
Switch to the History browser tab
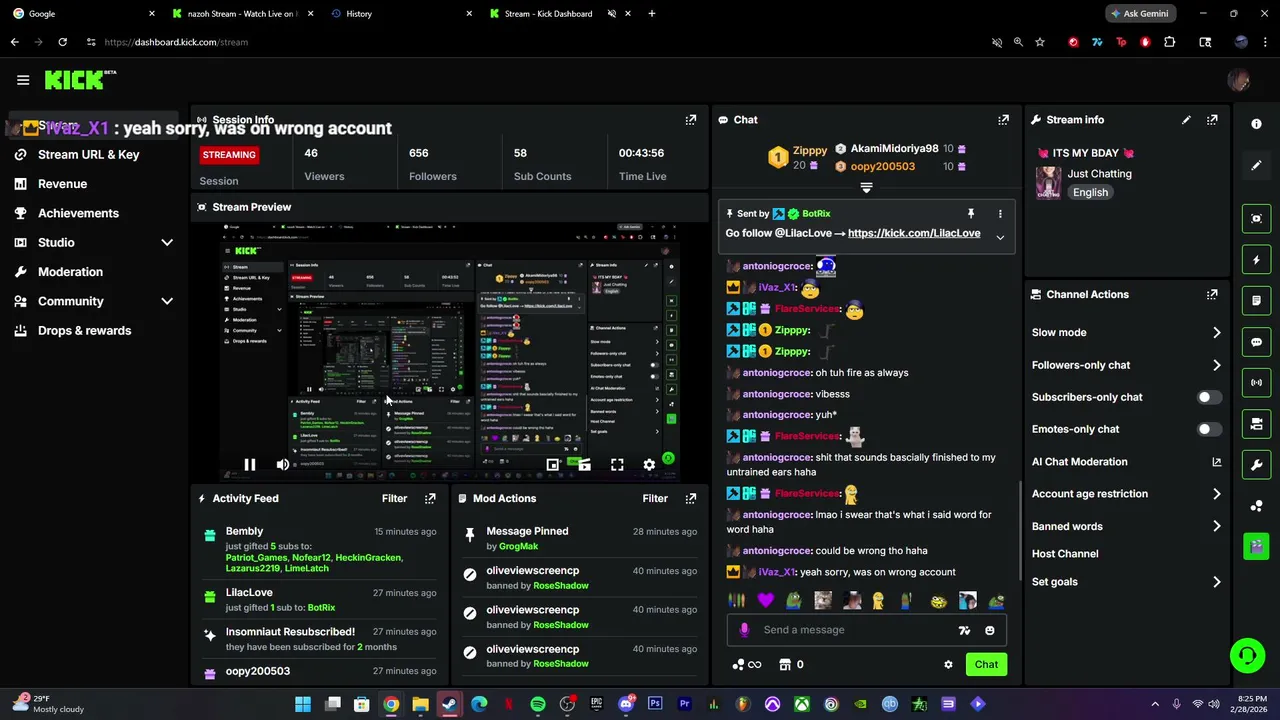click(400, 14)
